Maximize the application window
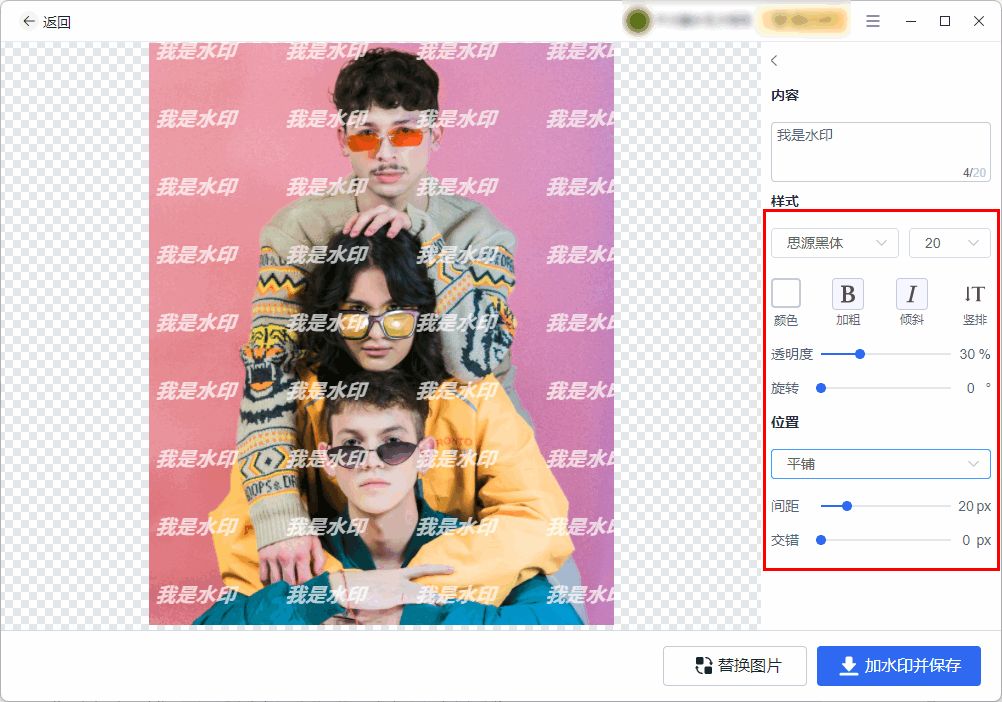 (x=944, y=21)
